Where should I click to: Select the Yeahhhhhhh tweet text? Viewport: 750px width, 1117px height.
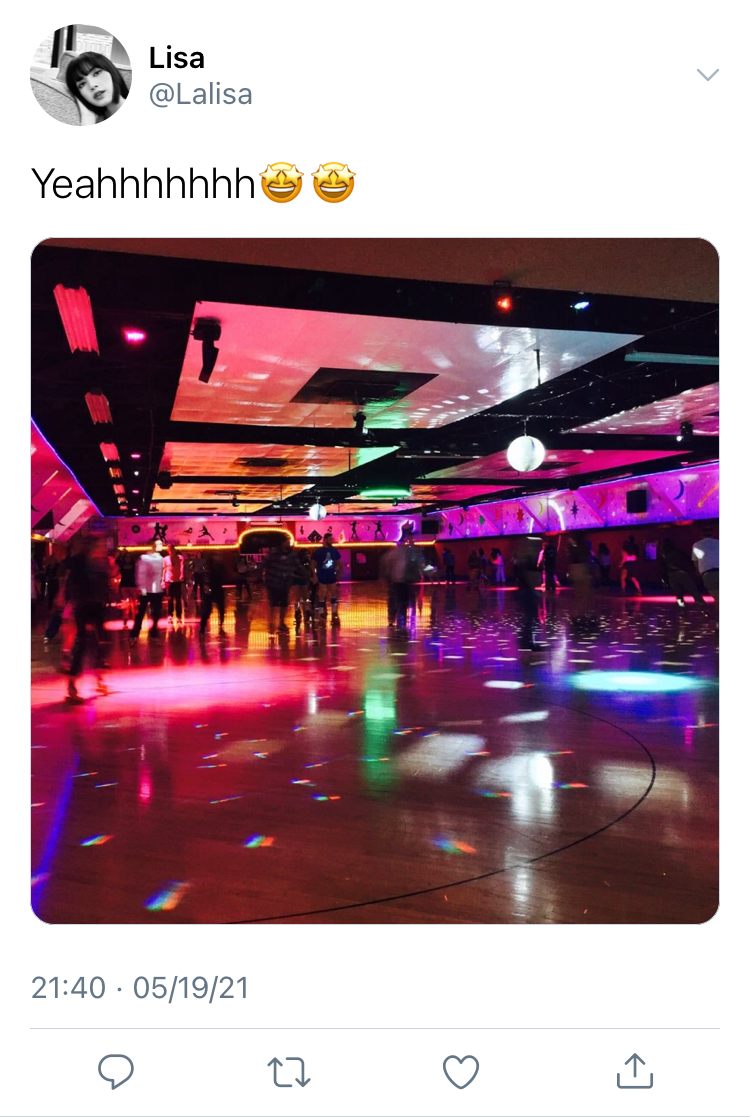click(143, 183)
